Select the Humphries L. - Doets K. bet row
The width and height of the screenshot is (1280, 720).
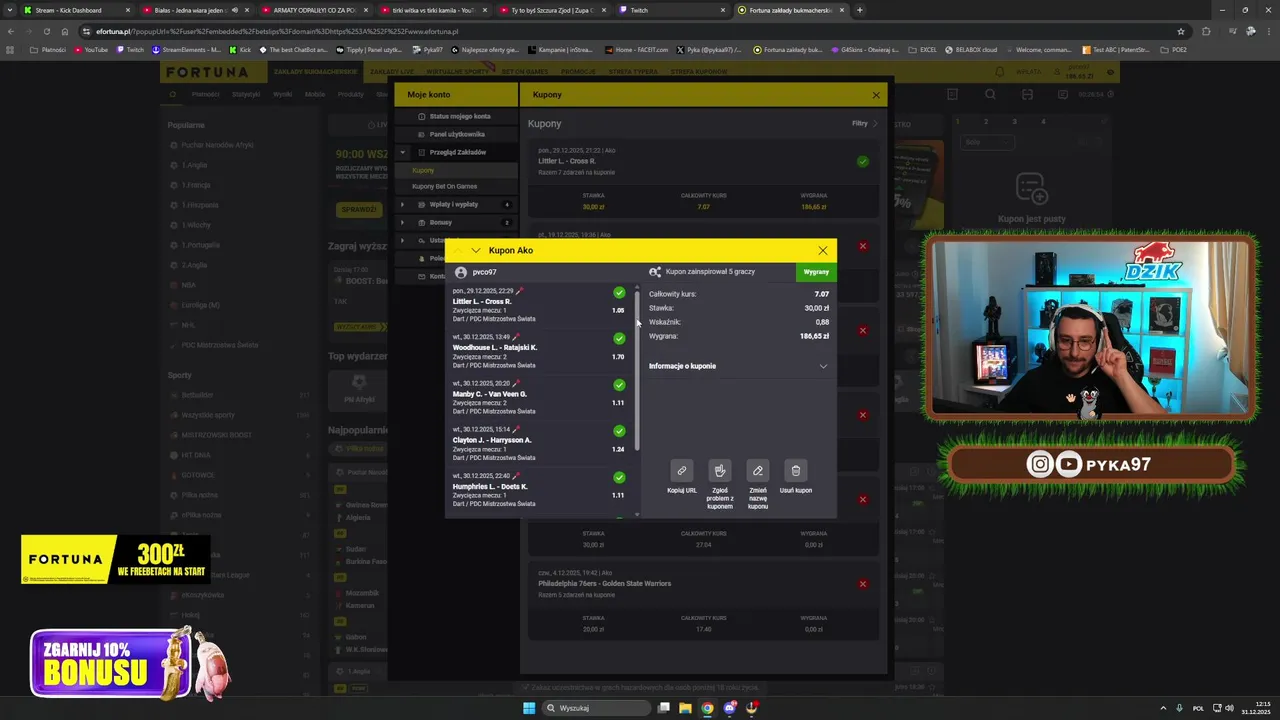coord(541,490)
